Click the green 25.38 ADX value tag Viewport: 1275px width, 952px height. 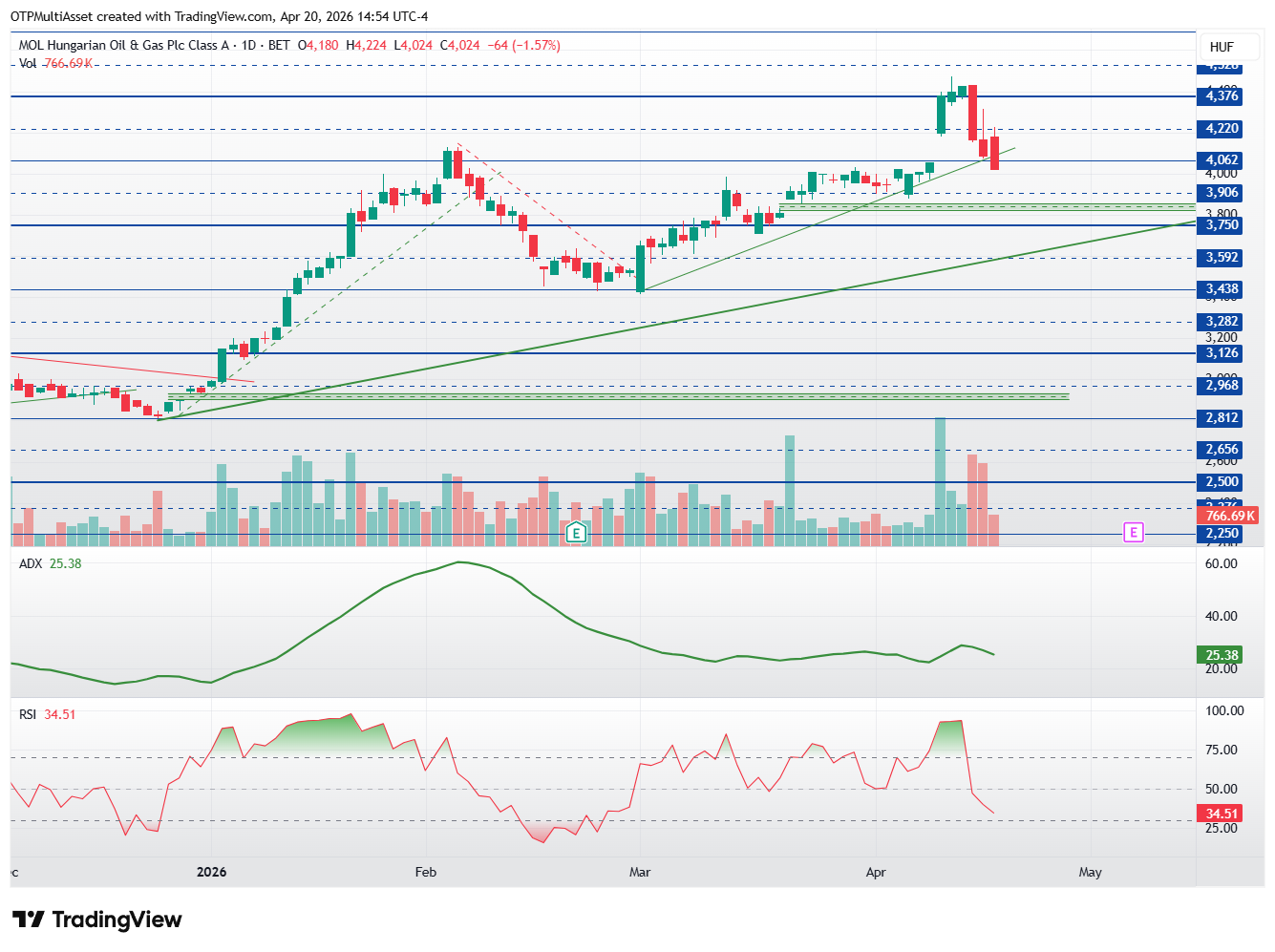1222,655
